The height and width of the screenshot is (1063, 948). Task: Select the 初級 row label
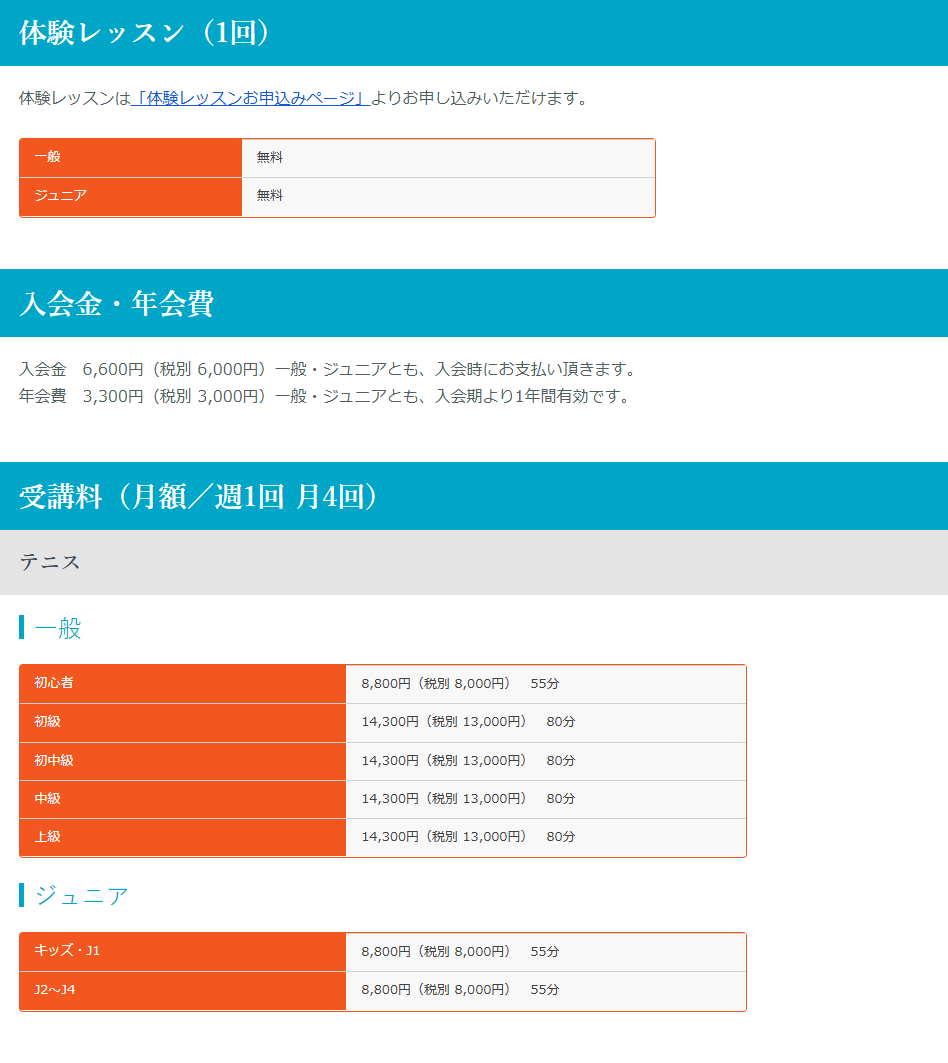pos(48,721)
